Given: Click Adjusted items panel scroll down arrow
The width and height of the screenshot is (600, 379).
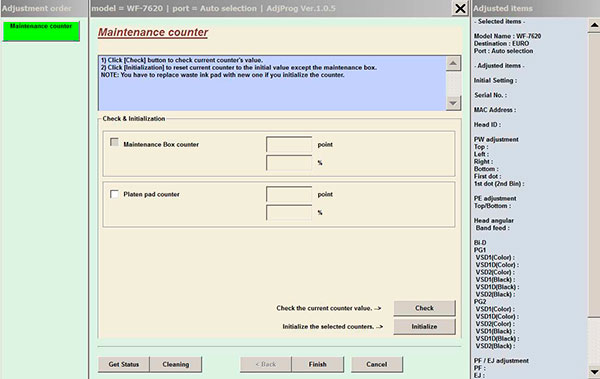Looking at the screenshot, I should click(594, 371).
